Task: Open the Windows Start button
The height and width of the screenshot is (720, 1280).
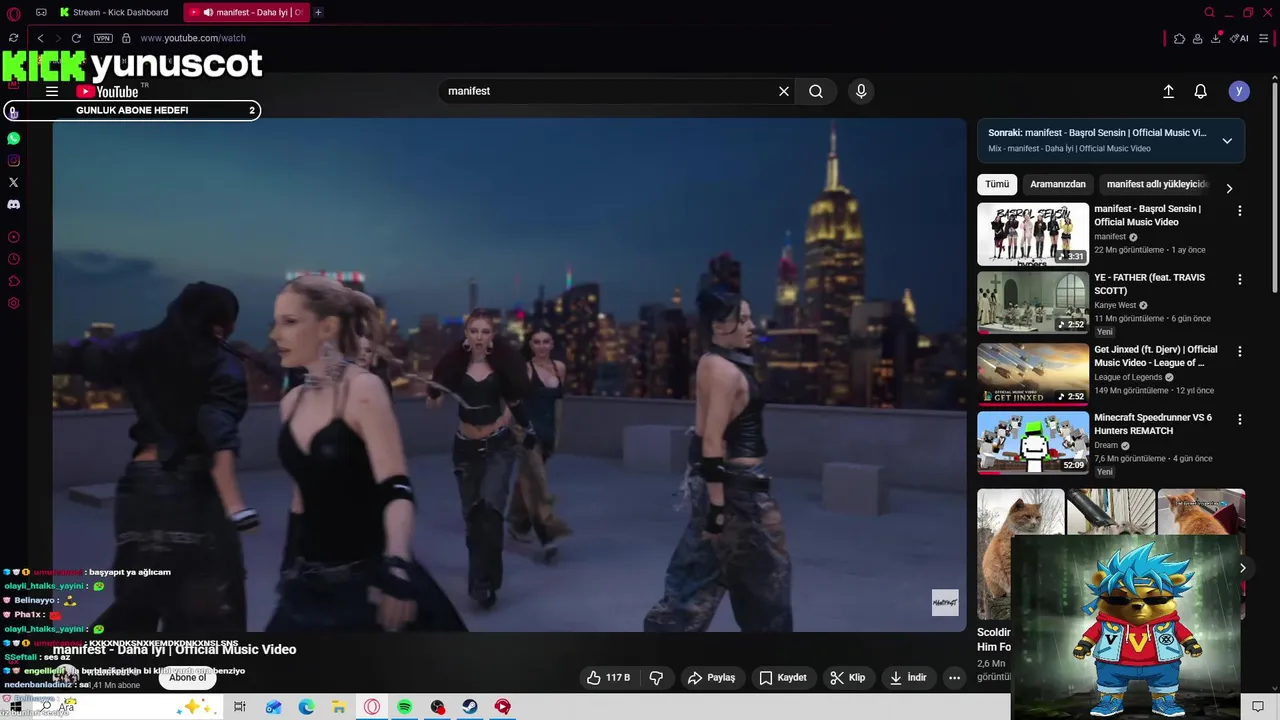Action: tap(16, 707)
